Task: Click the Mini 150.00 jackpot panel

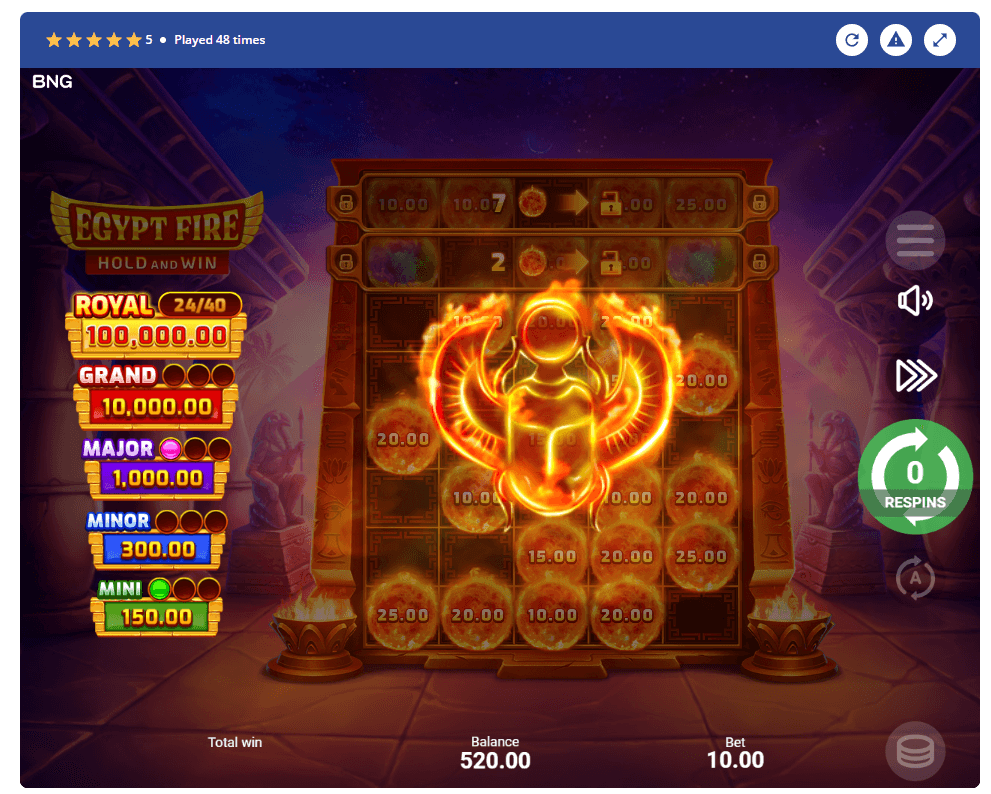Action: 156,607
